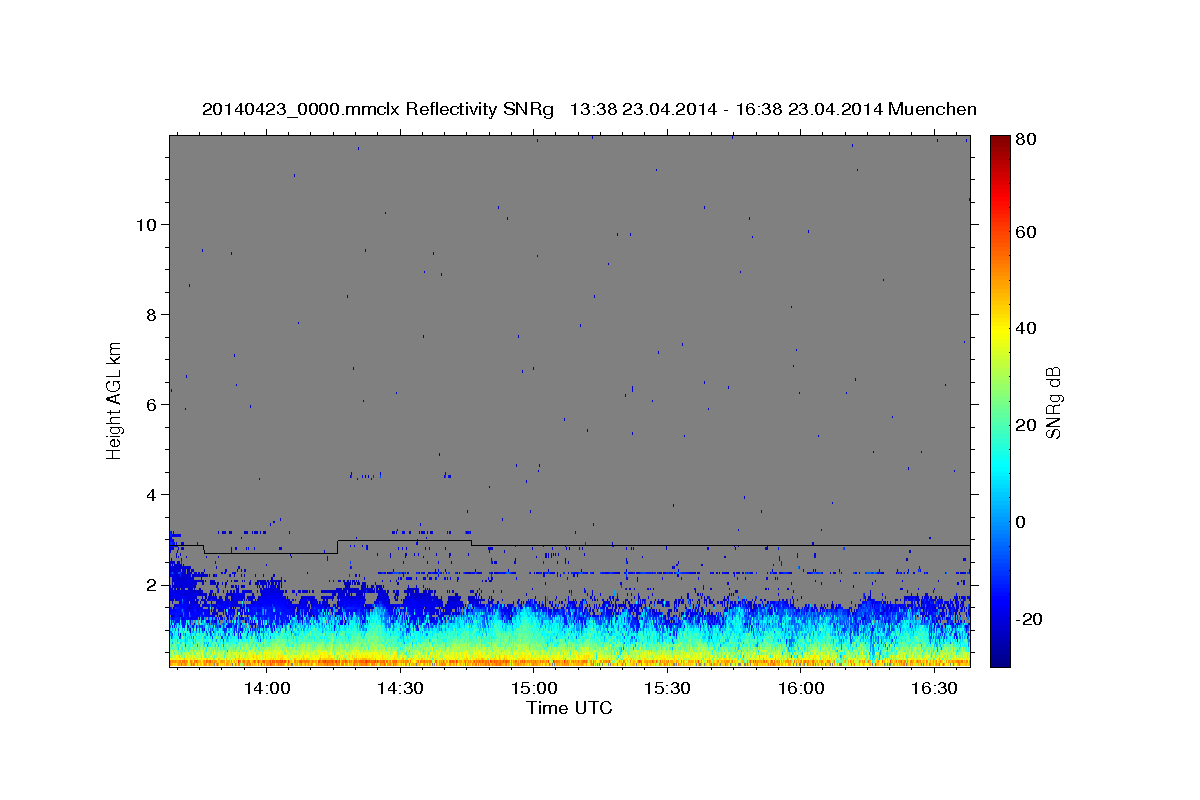Click the colorbar value 80
Image resolution: width=1200 pixels, height=800 pixels.
pos(1024,139)
